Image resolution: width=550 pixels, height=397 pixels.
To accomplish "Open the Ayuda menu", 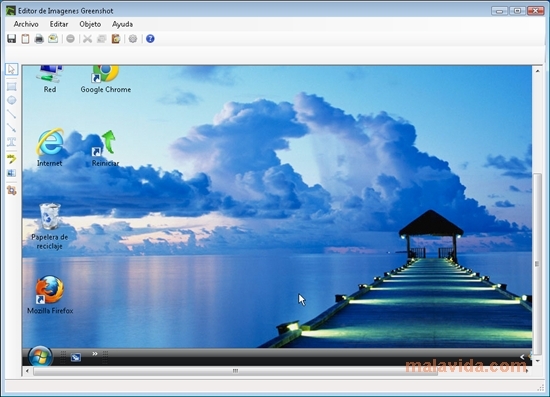I will tap(122, 24).
